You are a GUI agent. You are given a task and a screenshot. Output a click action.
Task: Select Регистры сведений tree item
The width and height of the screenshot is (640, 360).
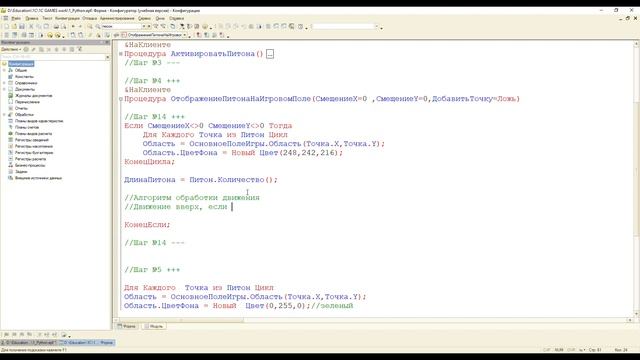(x=31, y=140)
